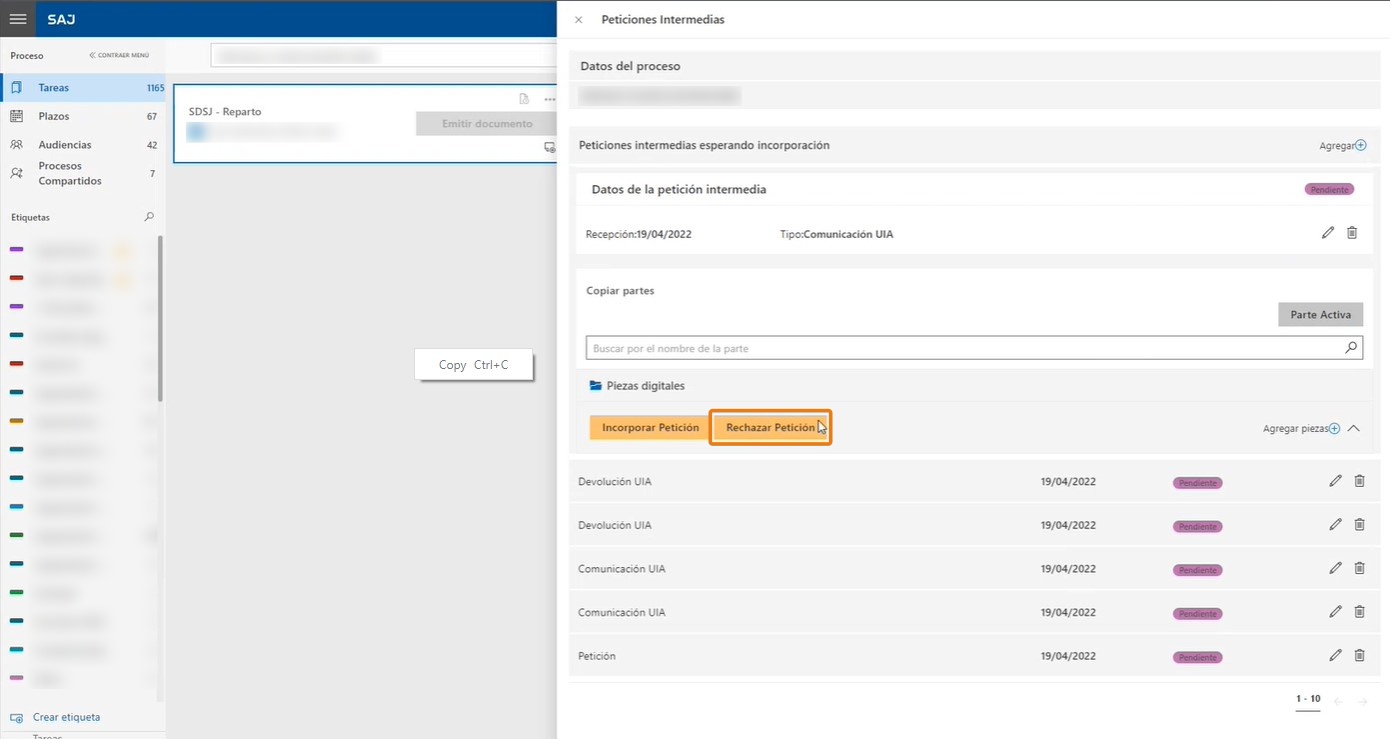Collapse the petition details with the up chevron
Screen dimensions: 1390x739
pyautogui.click(x=1354, y=428)
